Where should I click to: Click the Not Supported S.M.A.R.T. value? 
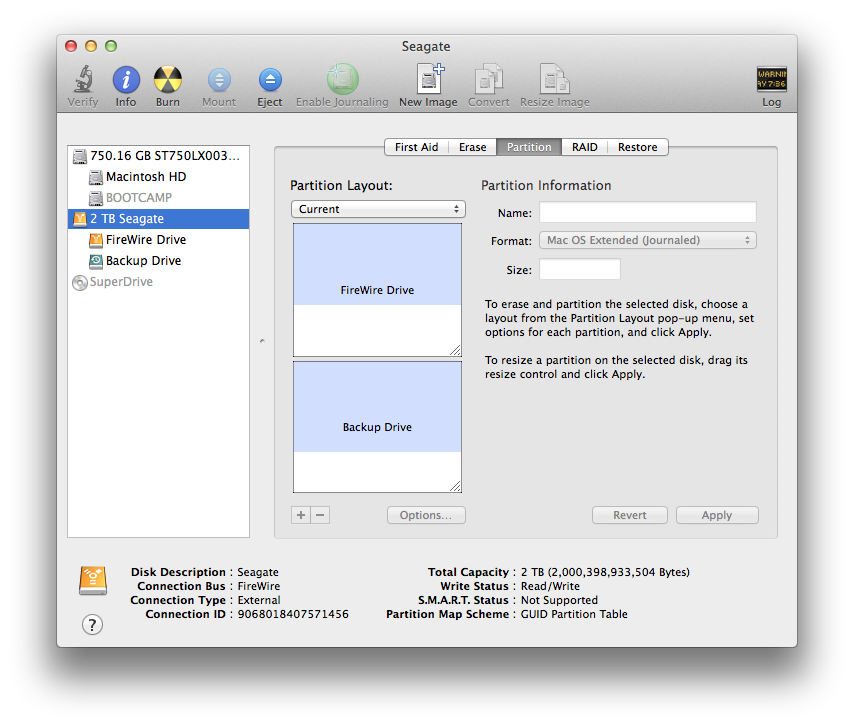pos(559,600)
